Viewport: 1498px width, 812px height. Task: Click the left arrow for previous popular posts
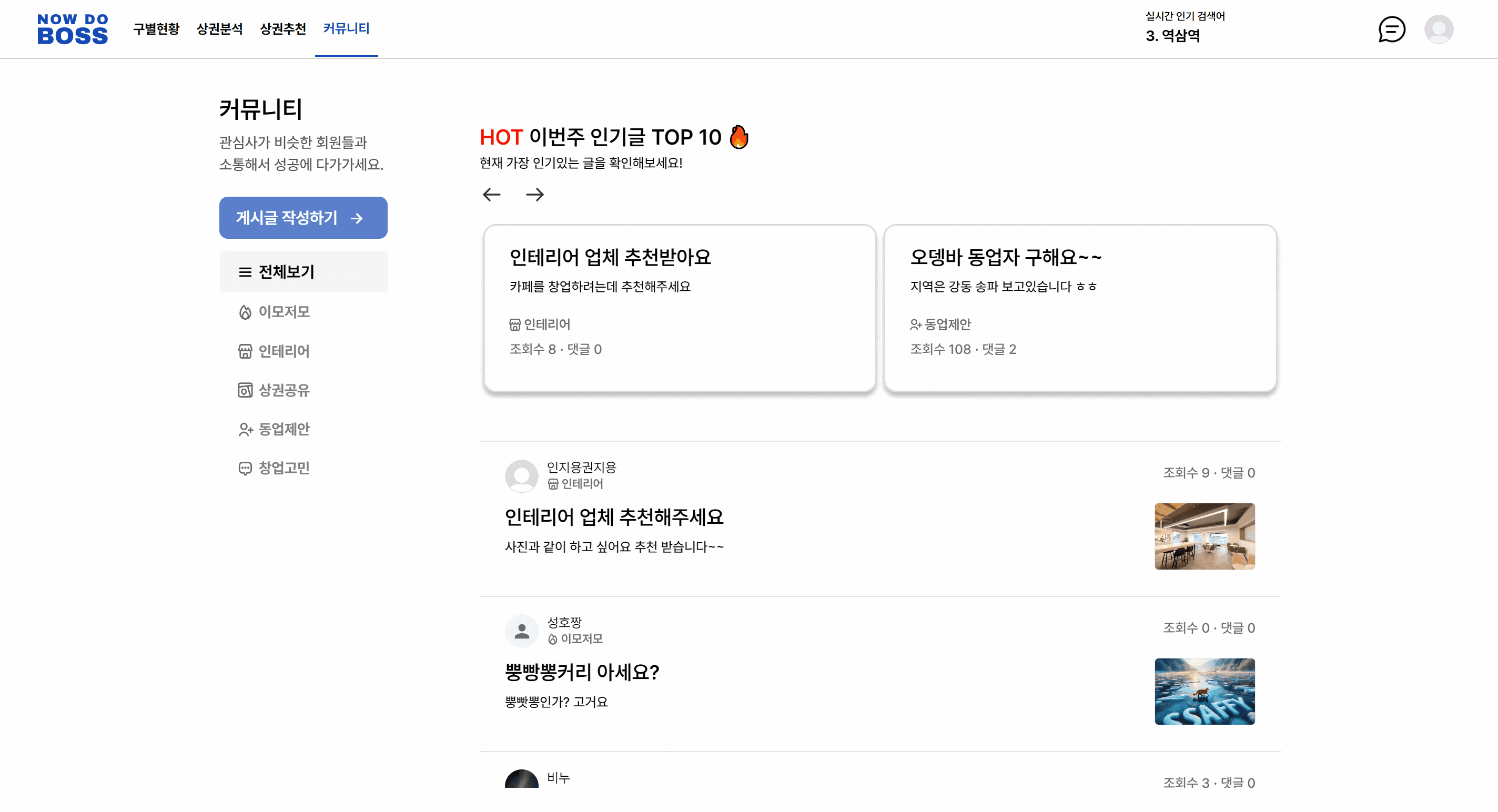click(x=491, y=194)
